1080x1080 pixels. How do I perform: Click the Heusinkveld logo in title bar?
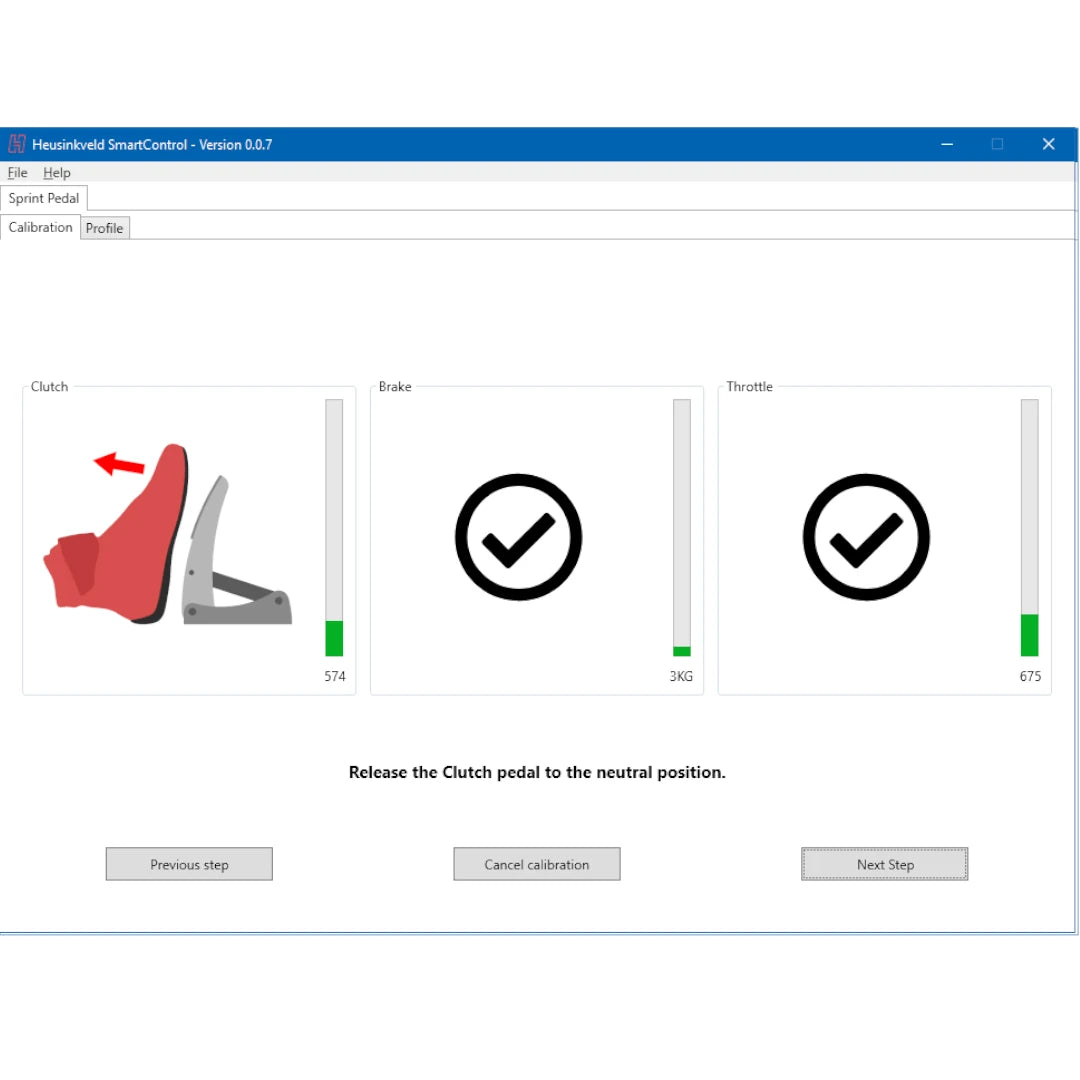coord(16,144)
